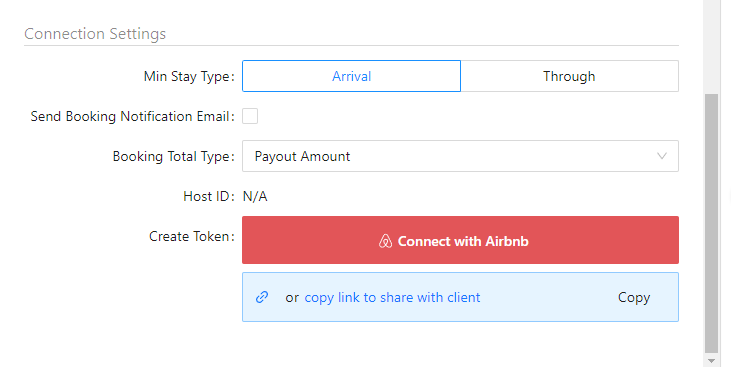Click the Host ID N/A value
The height and width of the screenshot is (367, 731).
point(255,196)
